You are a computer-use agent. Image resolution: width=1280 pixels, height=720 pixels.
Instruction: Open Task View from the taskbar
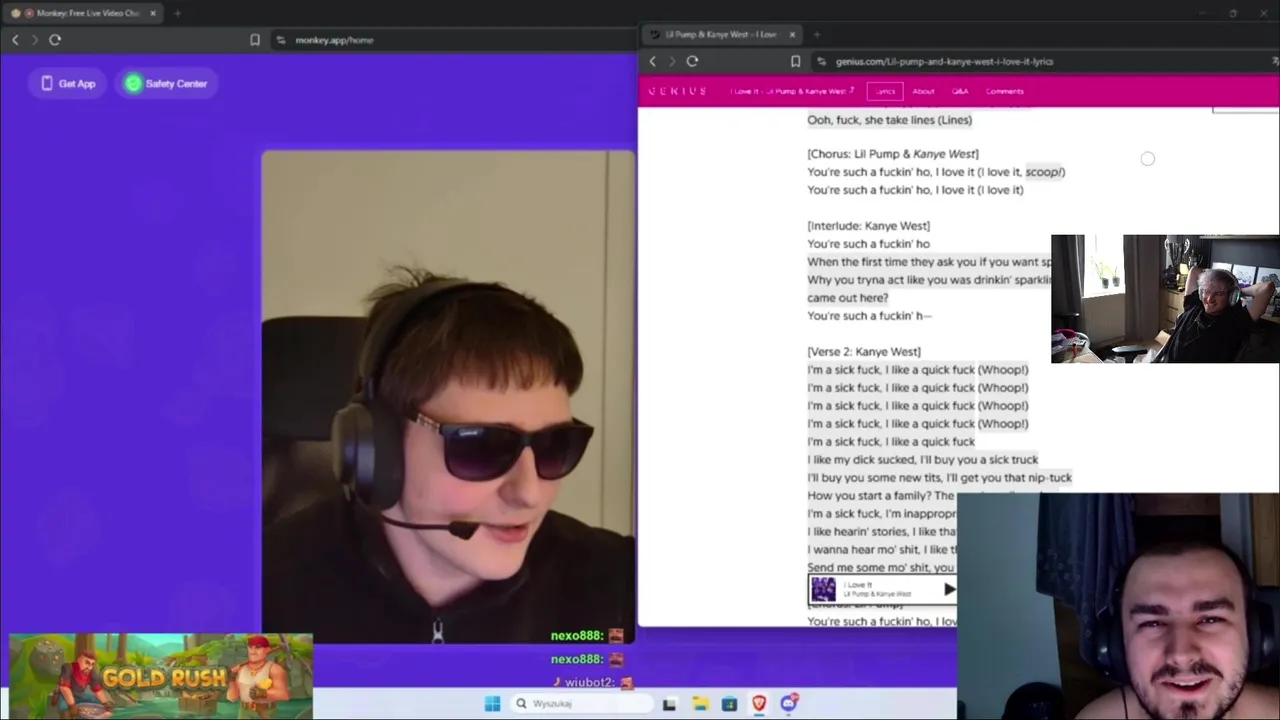pyautogui.click(x=669, y=704)
